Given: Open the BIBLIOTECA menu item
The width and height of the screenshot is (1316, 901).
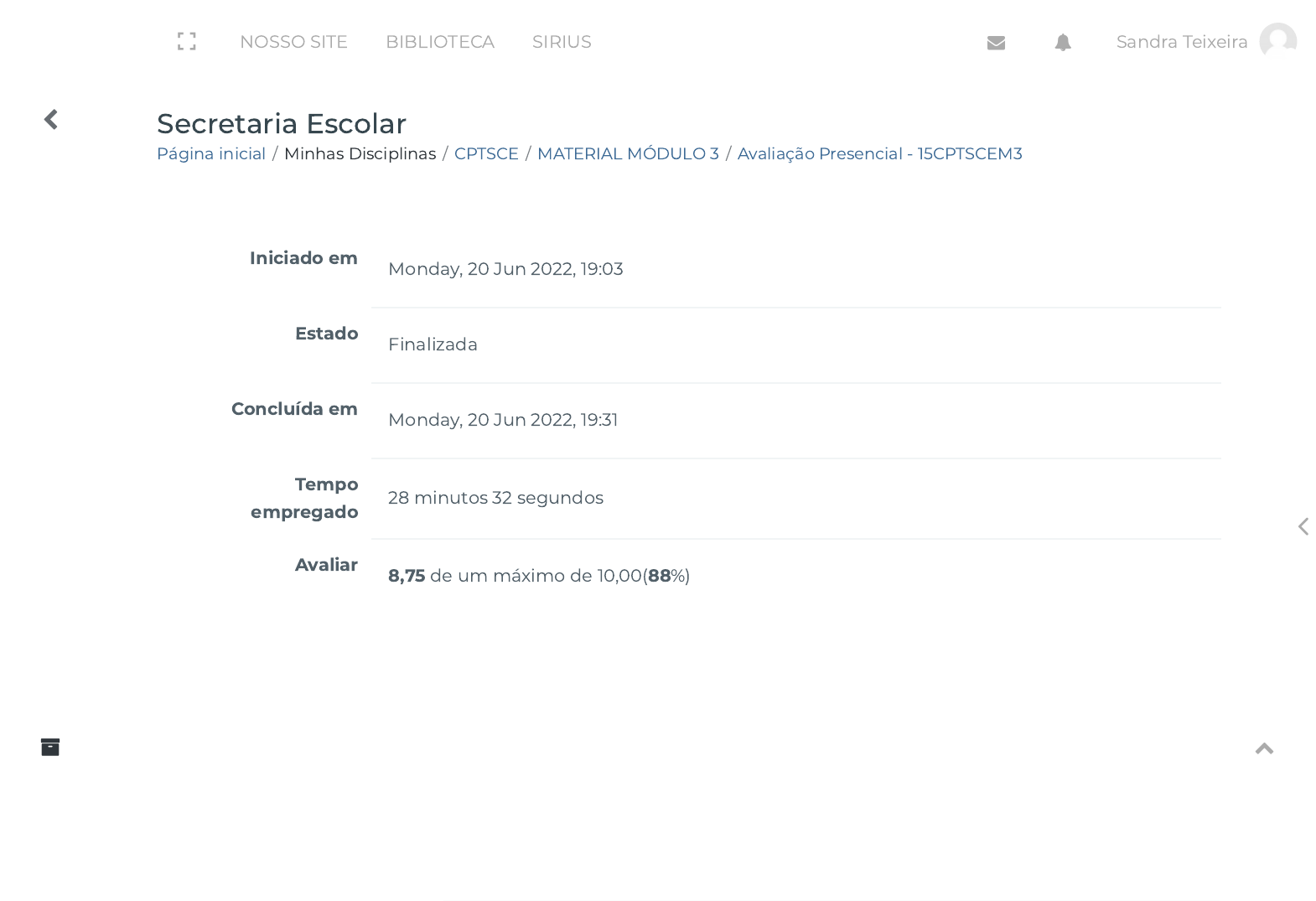Looking at the screenshot, I should coord(440,42).
